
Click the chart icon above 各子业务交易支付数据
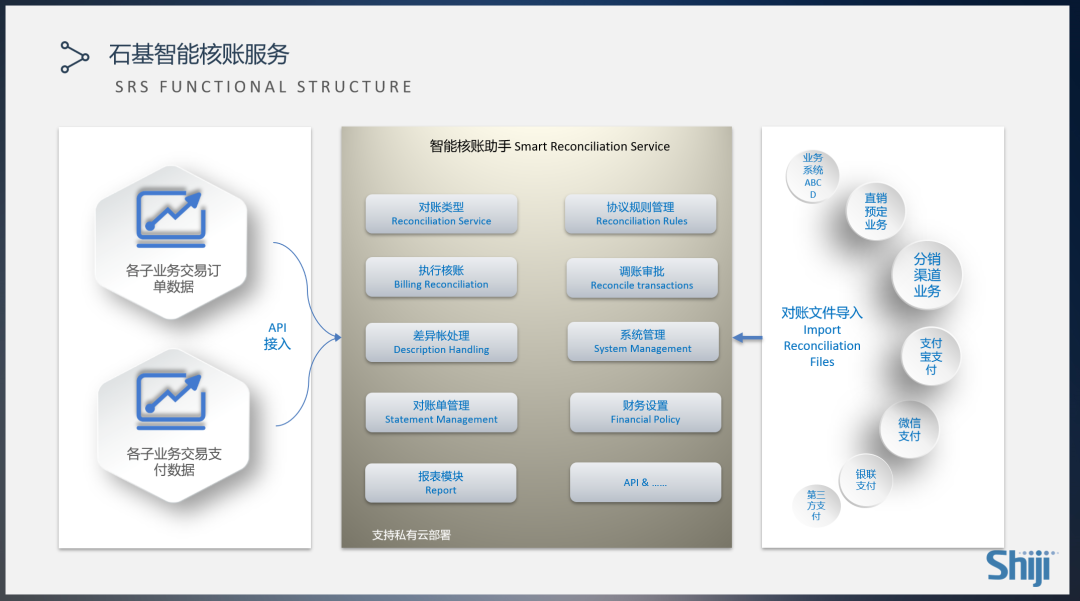point(171,401)
